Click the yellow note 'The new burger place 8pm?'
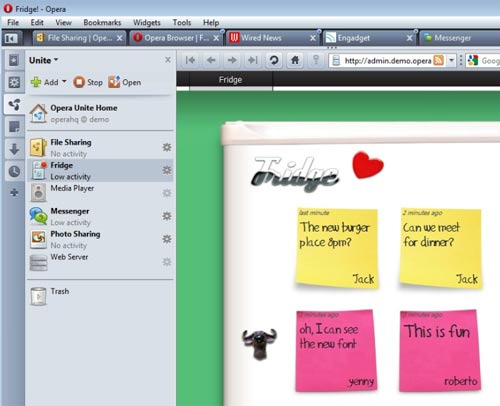The height and width of the screenshot is (406, 500). coord(337,248)
